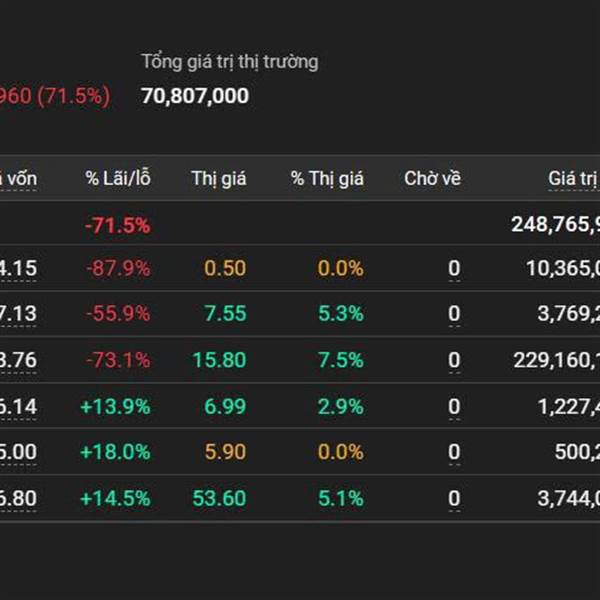
Task: Click the -55.9% loss cell
Action: point(117,314)
